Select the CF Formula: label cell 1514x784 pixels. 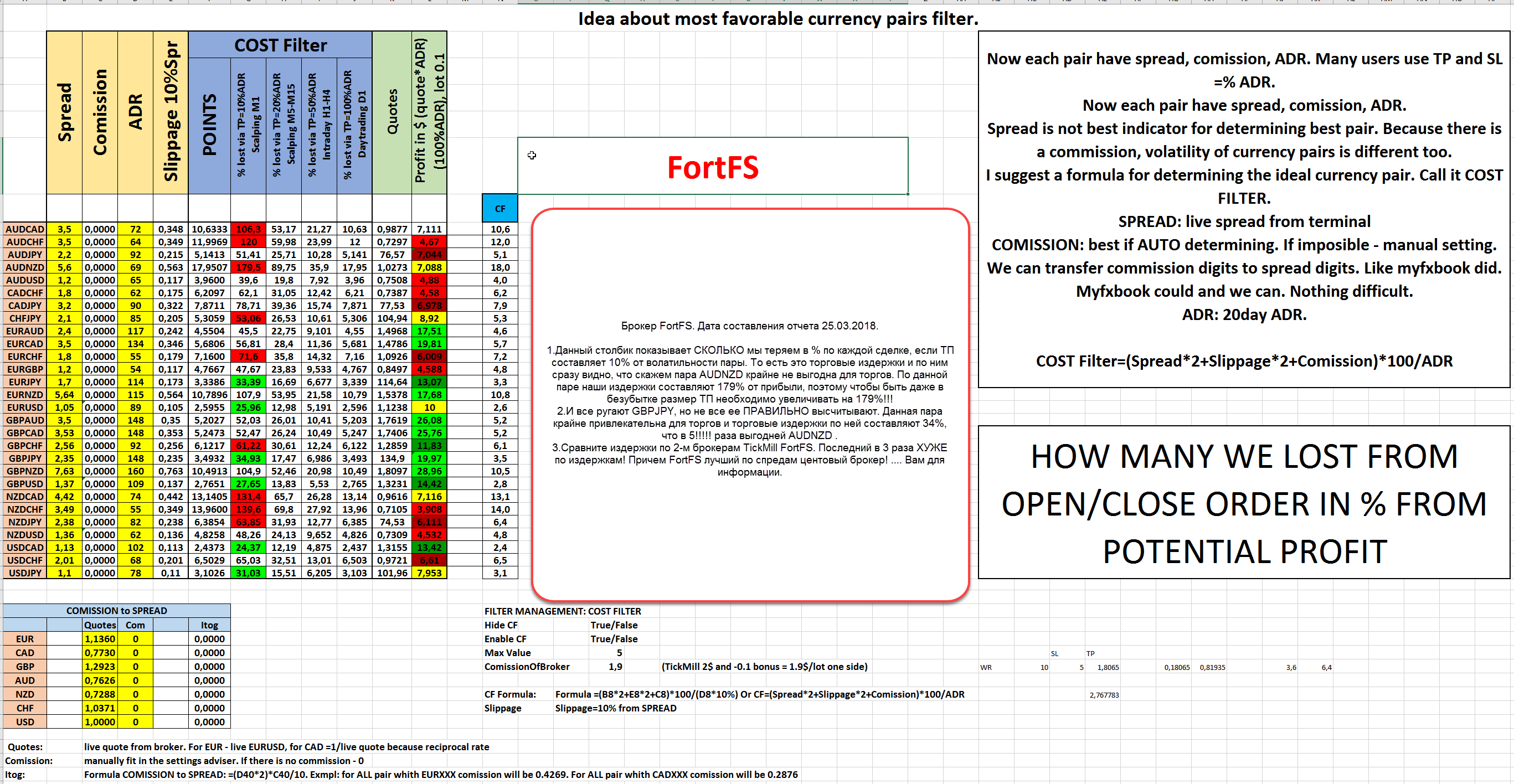click(x=509, y=694)
